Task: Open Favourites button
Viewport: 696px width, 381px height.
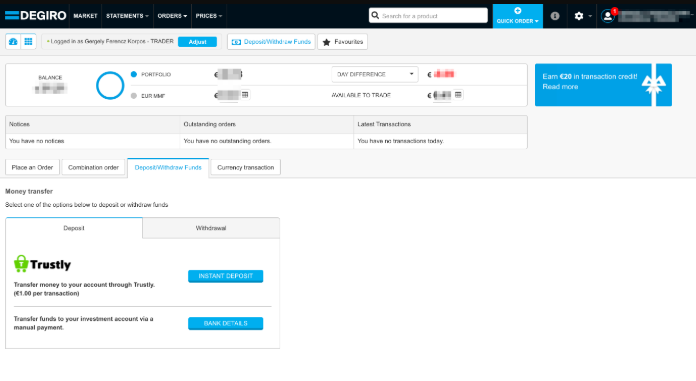Action: coord(342,42)
